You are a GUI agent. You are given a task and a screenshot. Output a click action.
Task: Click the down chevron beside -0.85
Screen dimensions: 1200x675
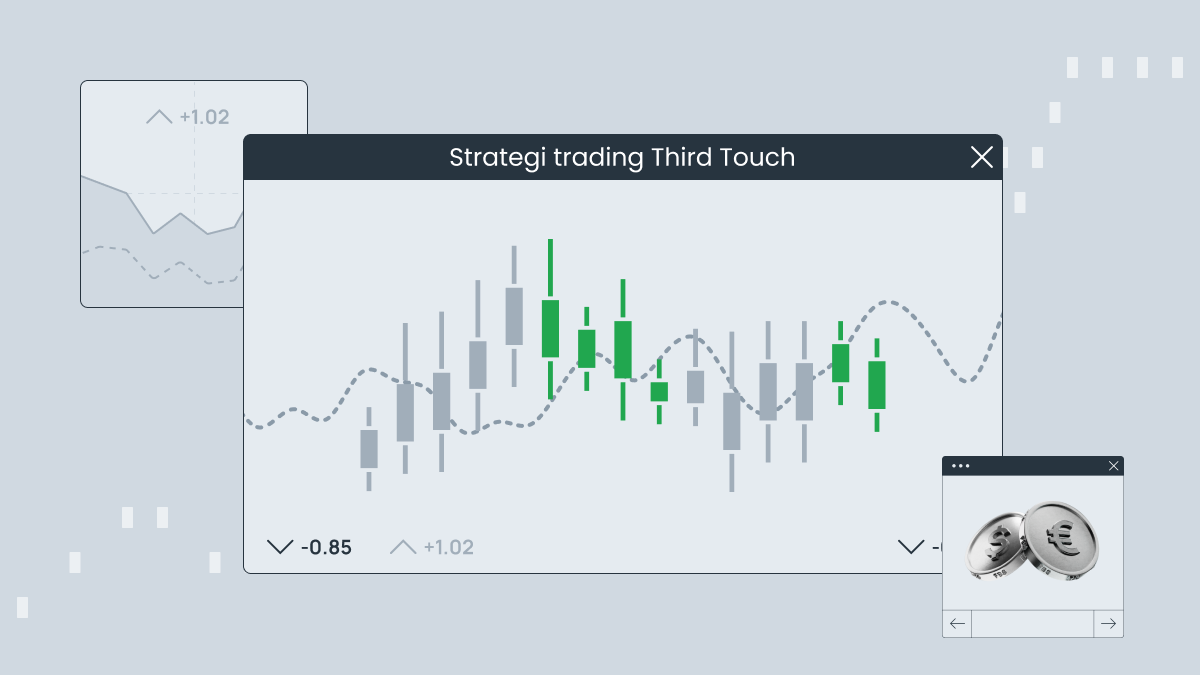click(280, 547)
